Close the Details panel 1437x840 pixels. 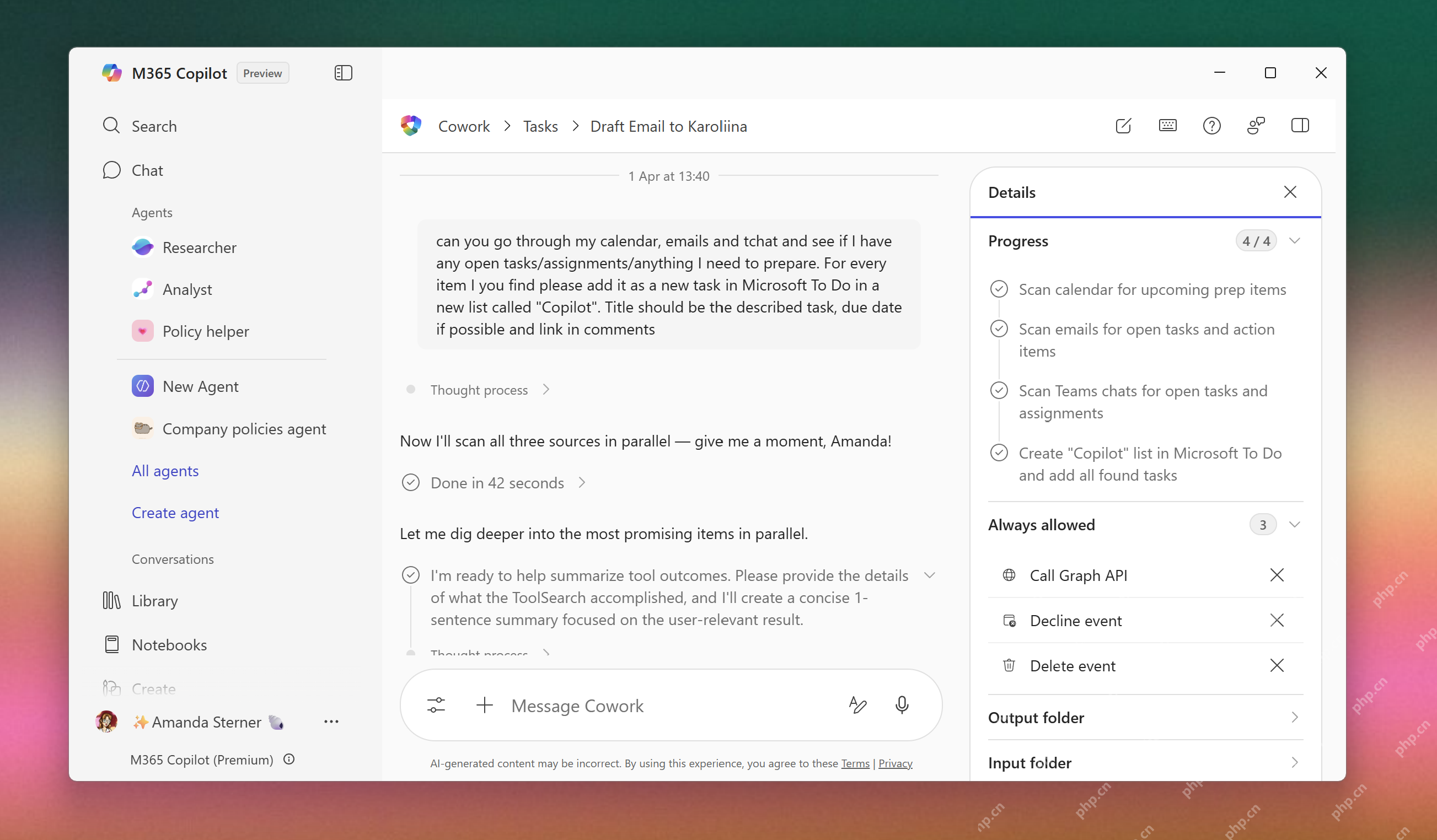pyautogui.click(x=1290, y=192)
